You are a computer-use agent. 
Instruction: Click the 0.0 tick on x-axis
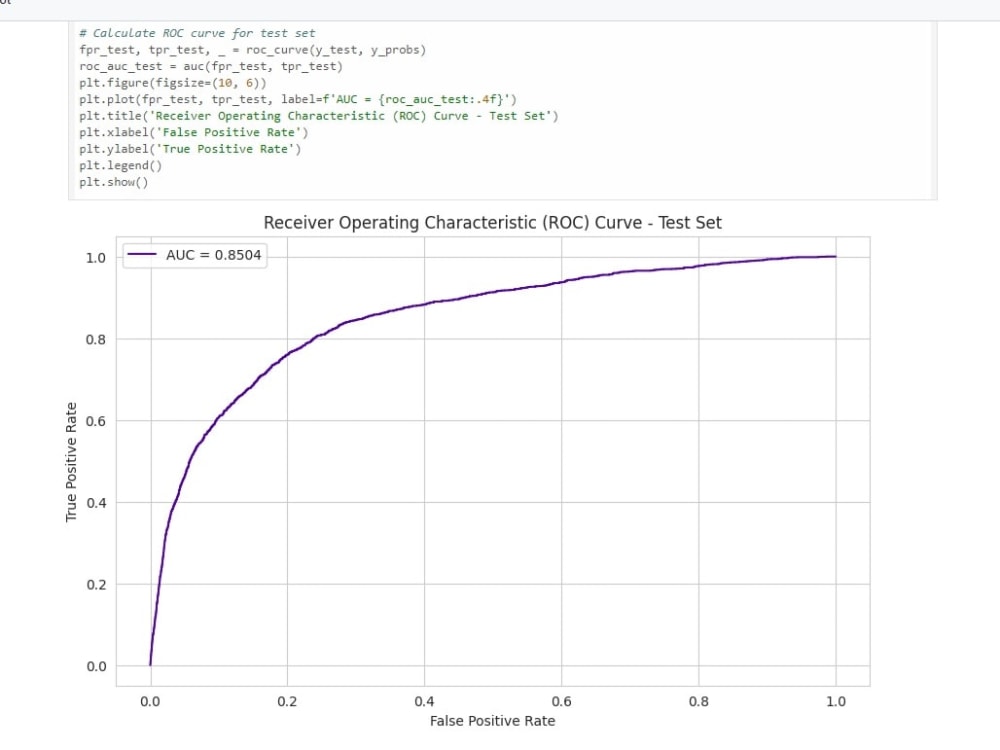coord(150,701)
